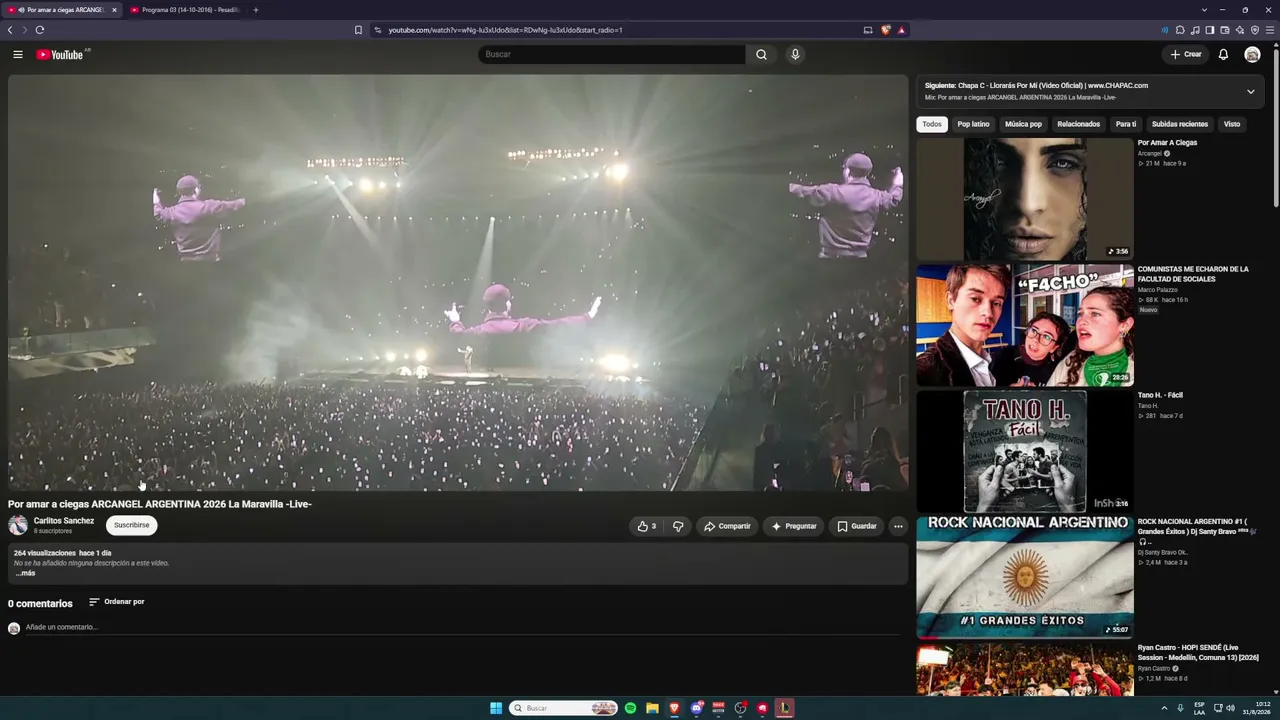Open the taskbar clock and date
This screenshot has height=720, width=1280.
(1257, 708)
